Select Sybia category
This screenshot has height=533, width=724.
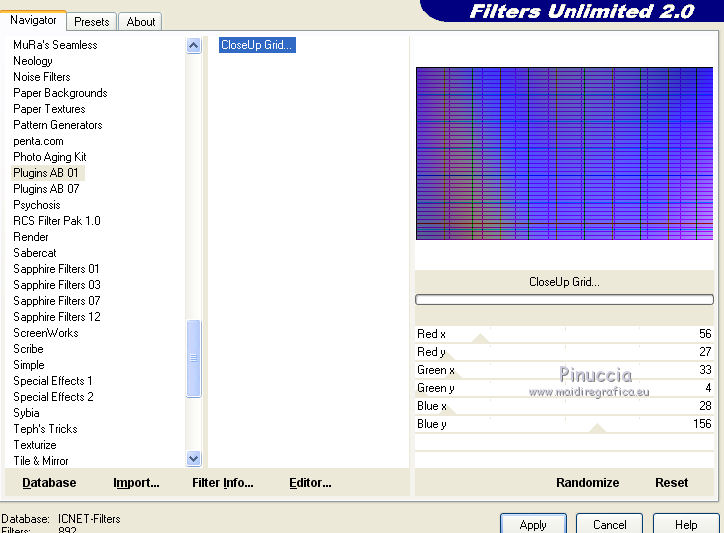click(26, 413)
